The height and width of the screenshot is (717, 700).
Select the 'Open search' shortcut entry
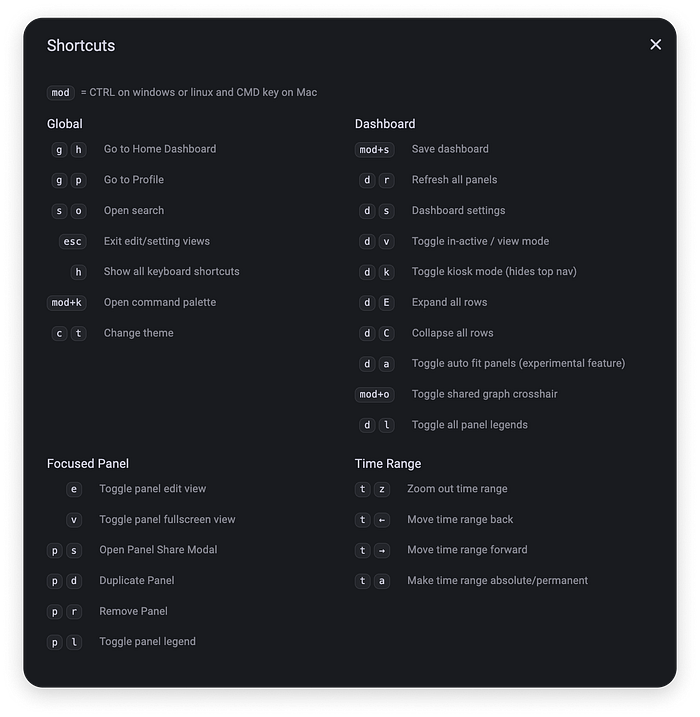click(x=134, y=211)
